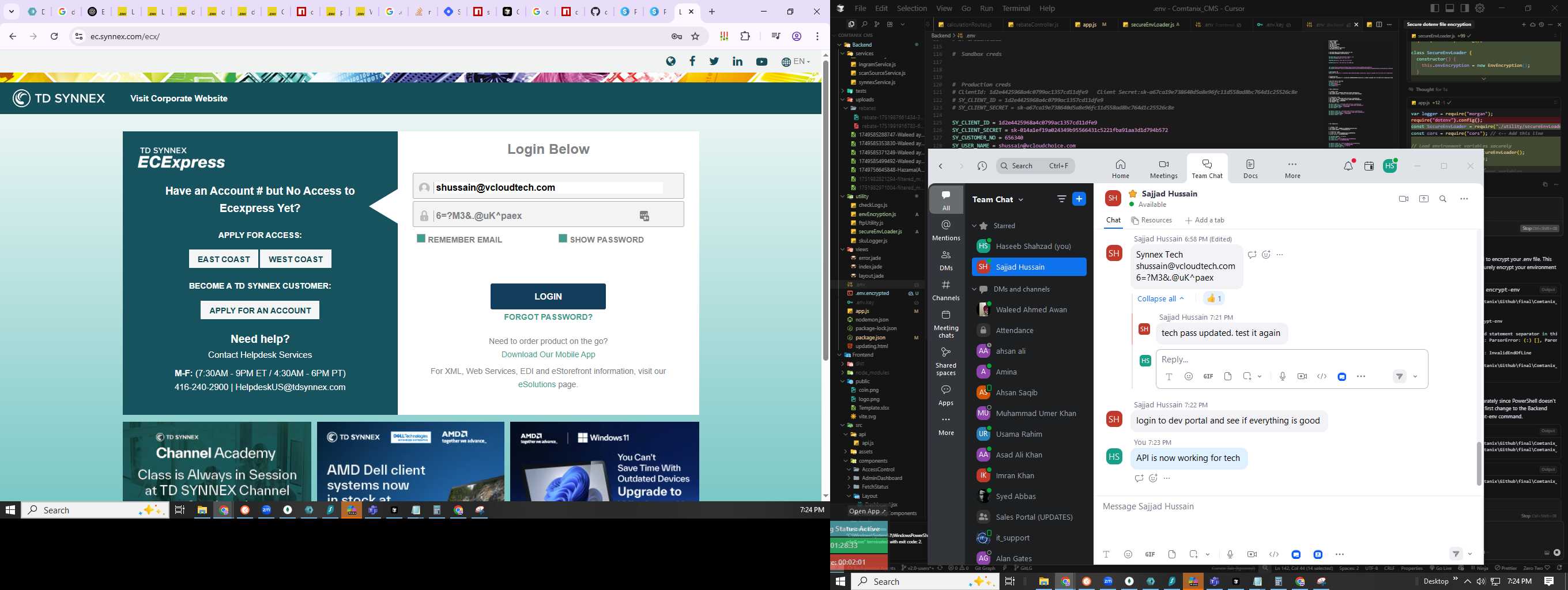1568x590 pixels.
Task: Open send options dropdown beside bottom send button
Action: 1470,554
